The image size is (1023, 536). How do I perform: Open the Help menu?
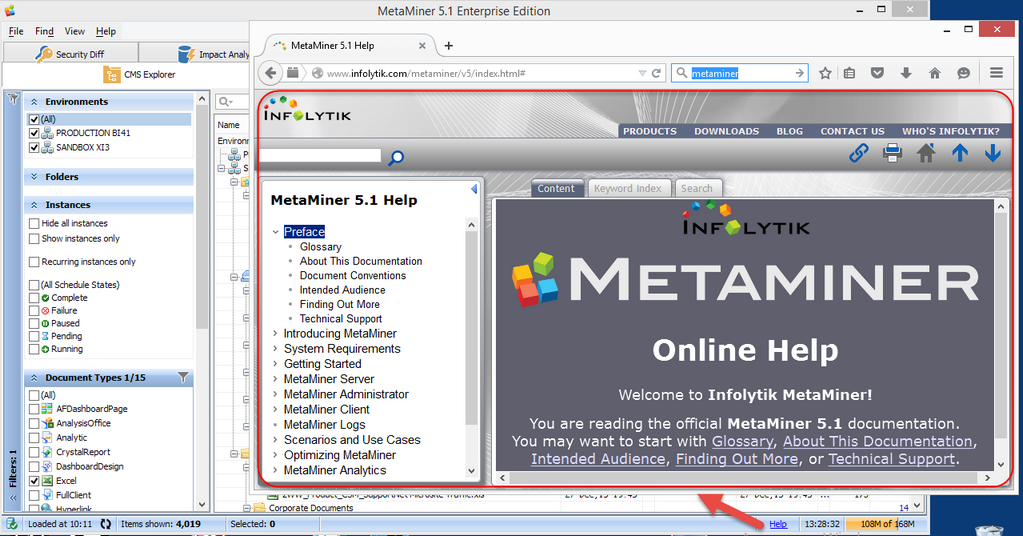(106, 31)
